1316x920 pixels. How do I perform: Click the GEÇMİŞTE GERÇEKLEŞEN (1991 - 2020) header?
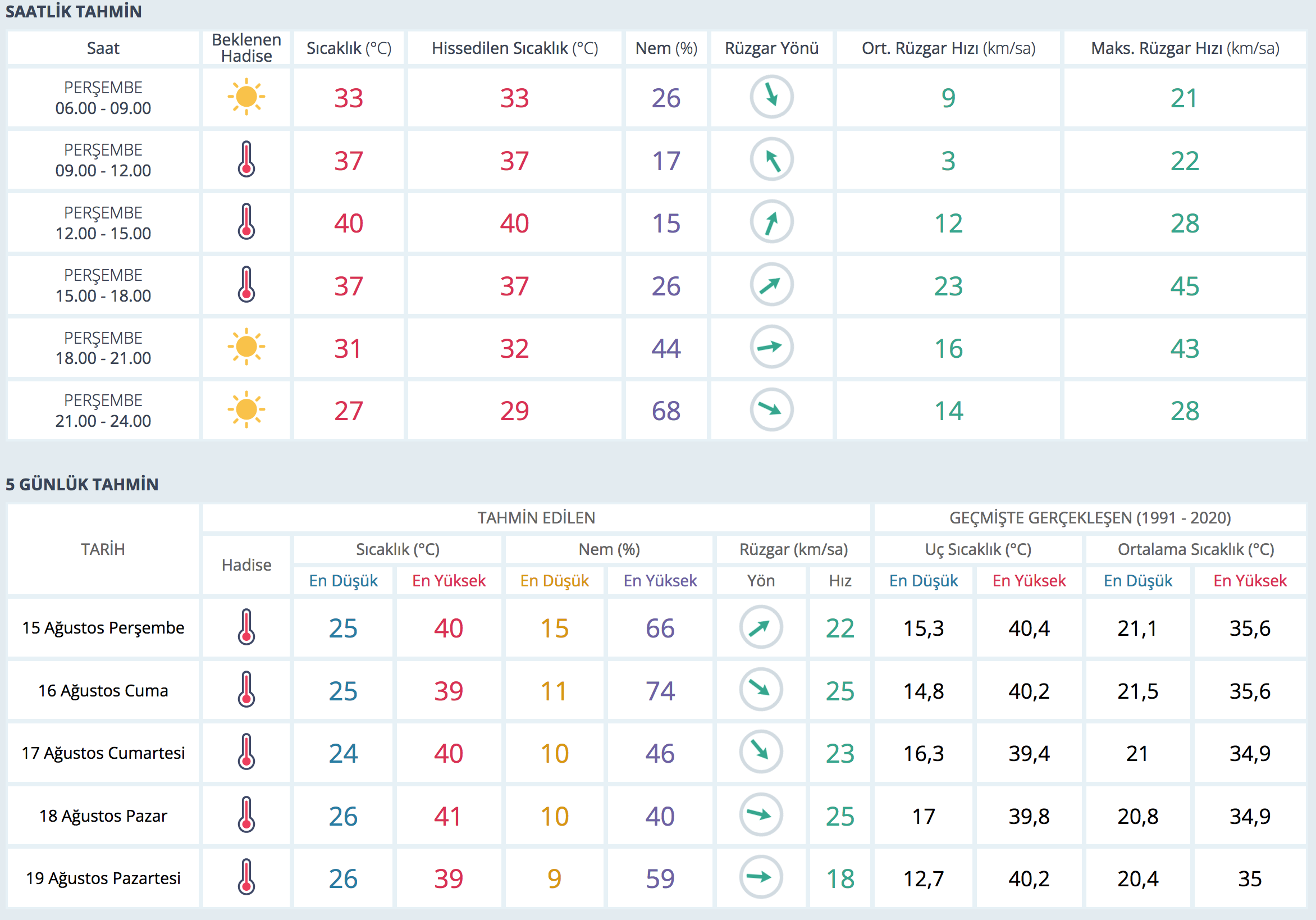(1090, 518)
